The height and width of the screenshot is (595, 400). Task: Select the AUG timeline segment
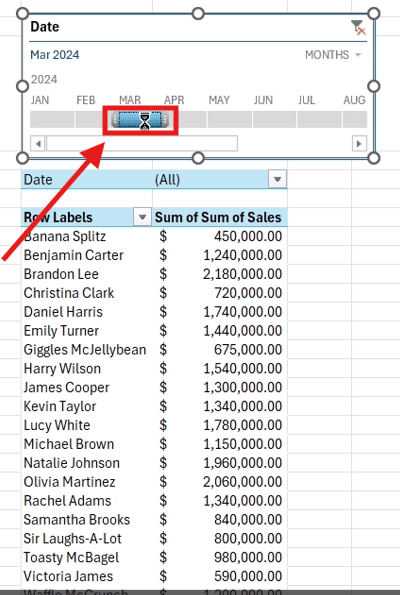tap(355, 119)
